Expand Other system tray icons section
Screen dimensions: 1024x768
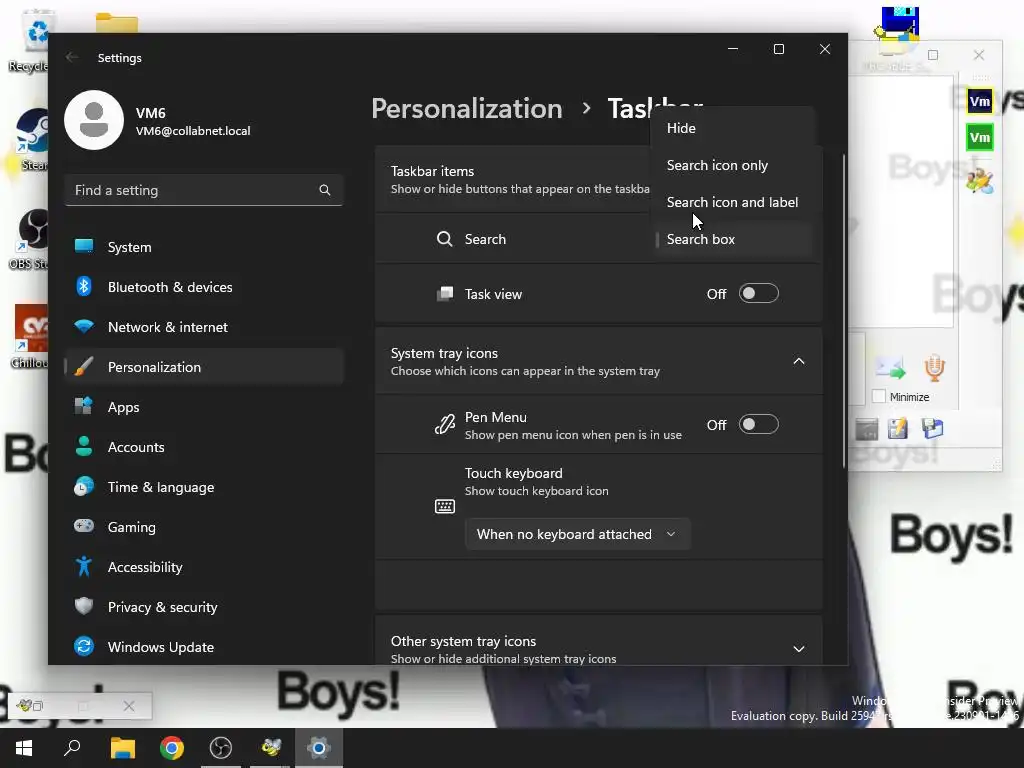[x=798, y=649]
